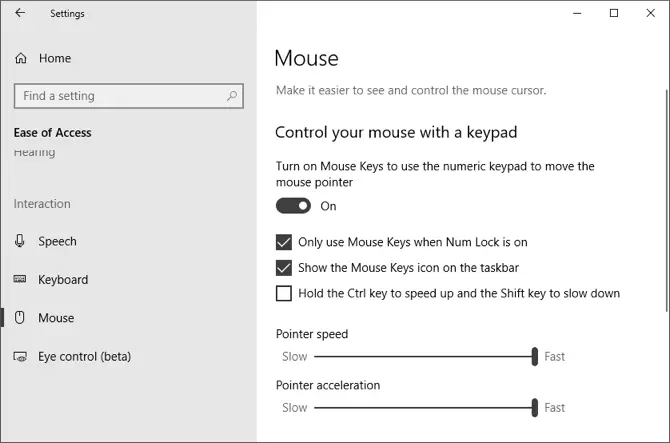The image size is (670, 443).
Task: Select the Speech microphone icon
Action: pos(20,241)
